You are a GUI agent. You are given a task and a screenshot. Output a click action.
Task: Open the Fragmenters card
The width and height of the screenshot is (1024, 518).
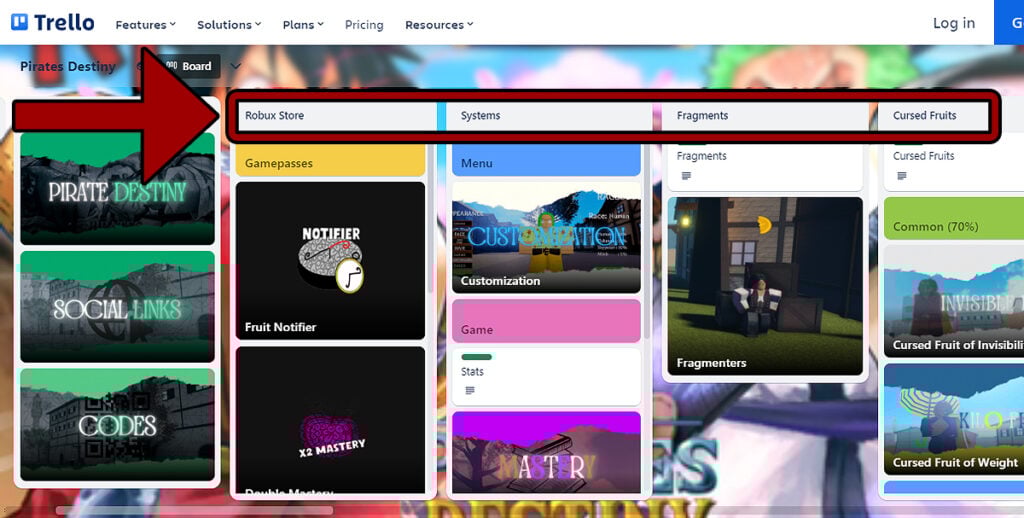[765, 286]
